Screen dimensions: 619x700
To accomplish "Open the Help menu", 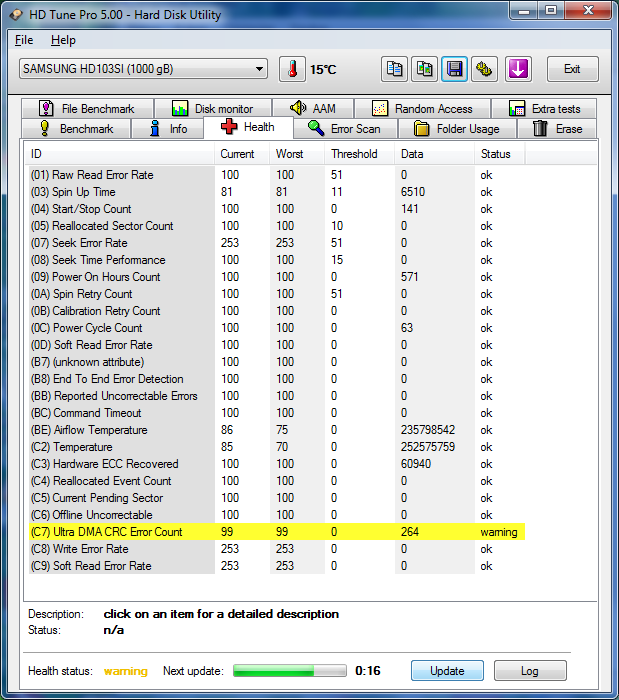I will [63, 40].
